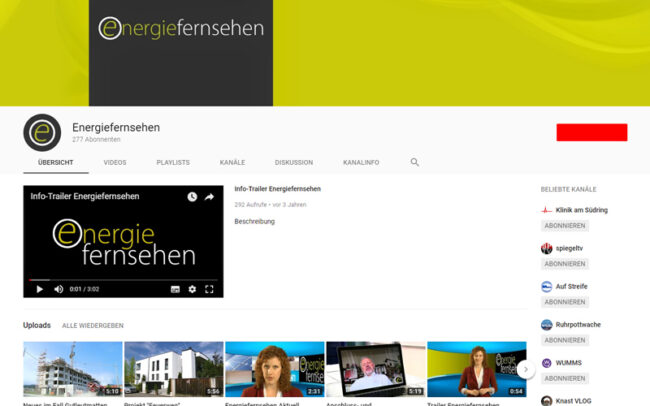Subscribe to Ruhrpottwache
The height and width of the screenshot is (406, 650).
565,340
